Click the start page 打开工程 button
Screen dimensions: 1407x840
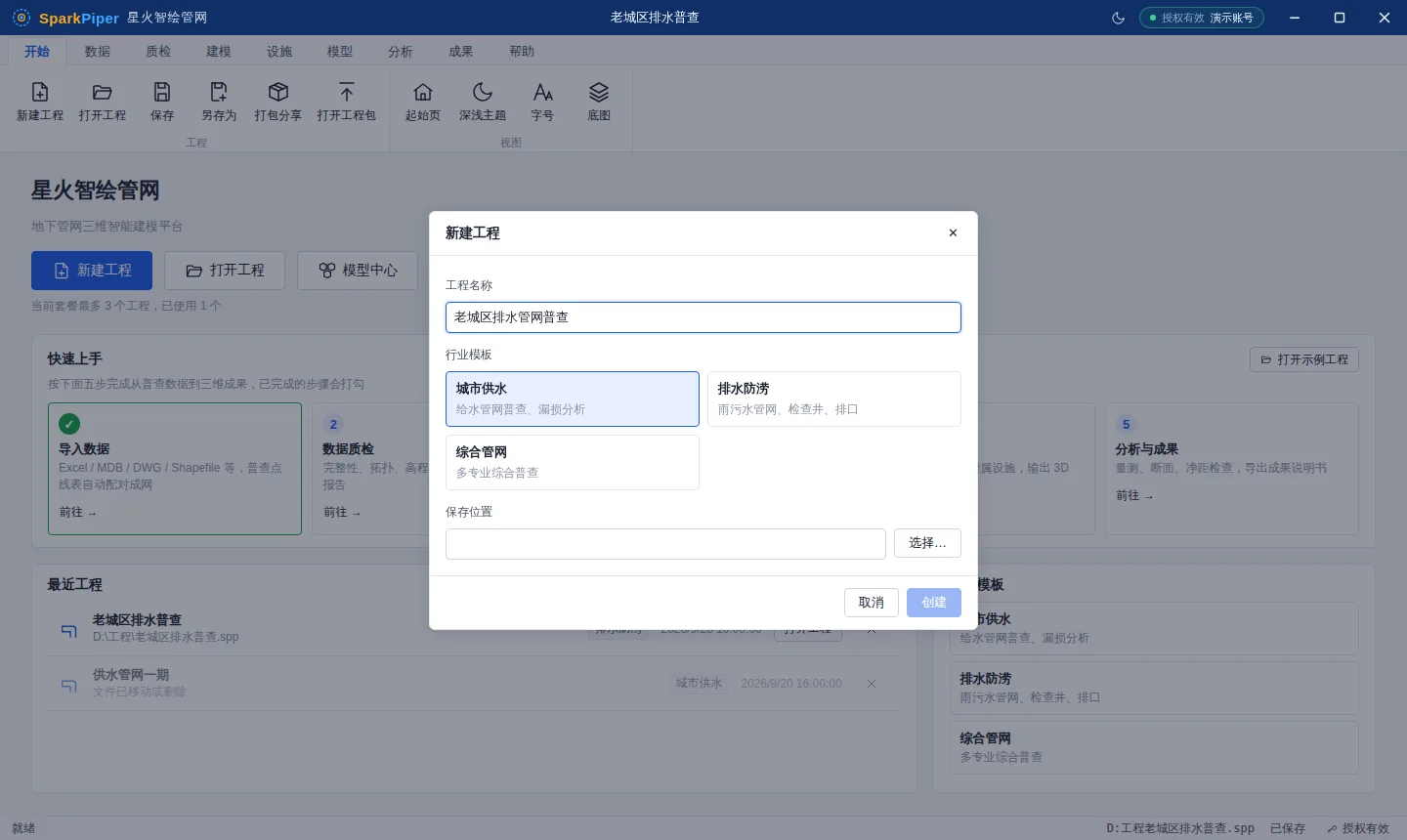click(x=225, y=271)
